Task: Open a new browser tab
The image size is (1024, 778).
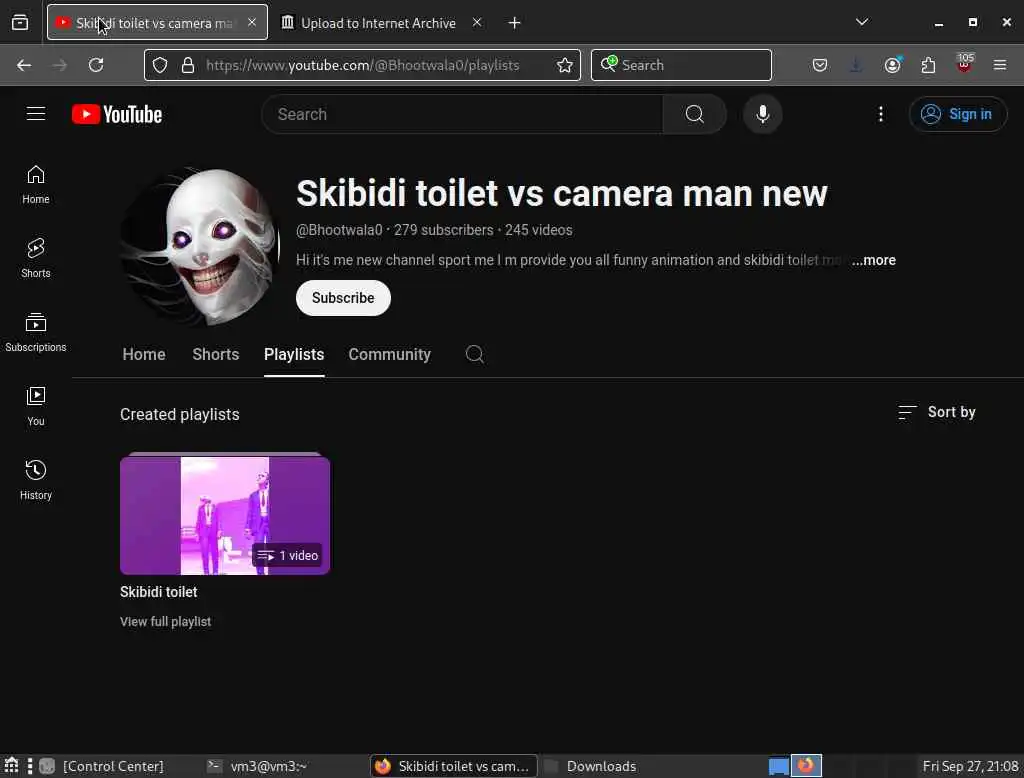Action: click(515, 23)
